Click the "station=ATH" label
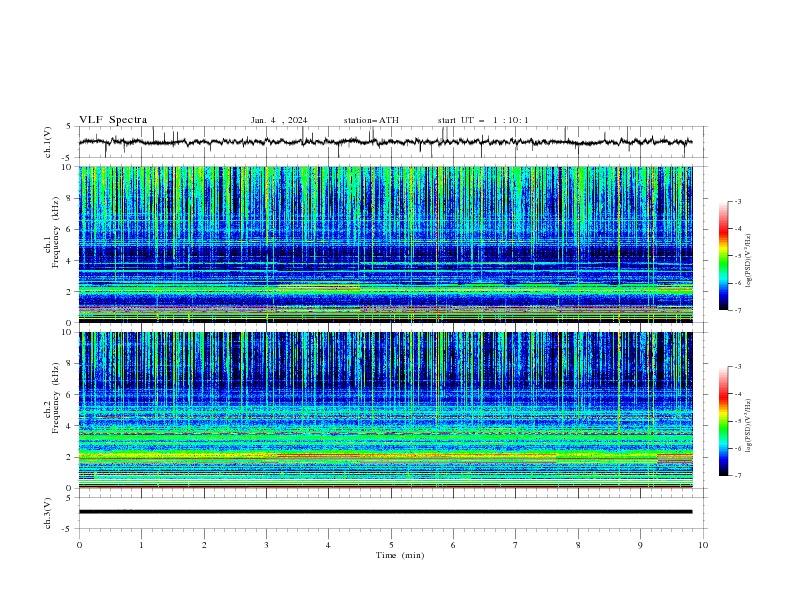This screenshot has height=612, width=792. coord(371,120)
